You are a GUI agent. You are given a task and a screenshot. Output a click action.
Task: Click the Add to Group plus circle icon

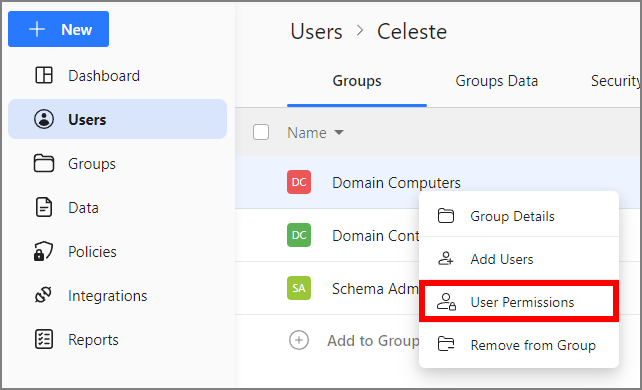[x=299, y=340]
